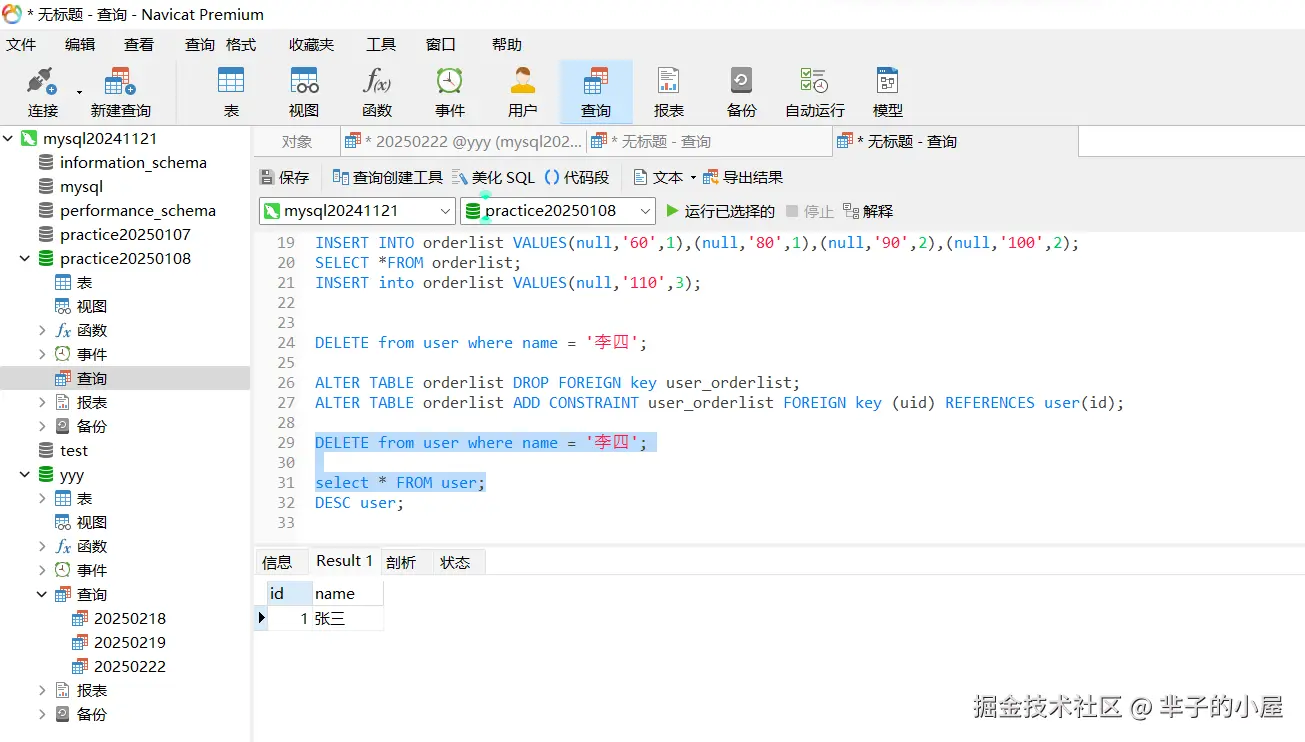Open saved query 20250218
Viewport: 1305px width, 742px height.
130,619
